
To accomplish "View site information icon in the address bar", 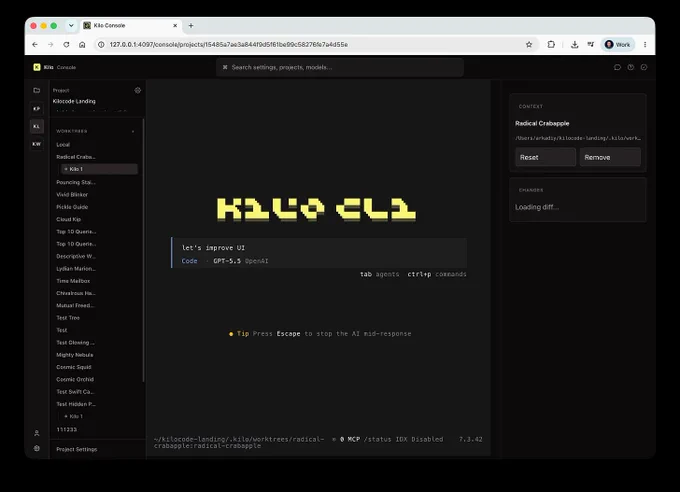I will [101, 44].
